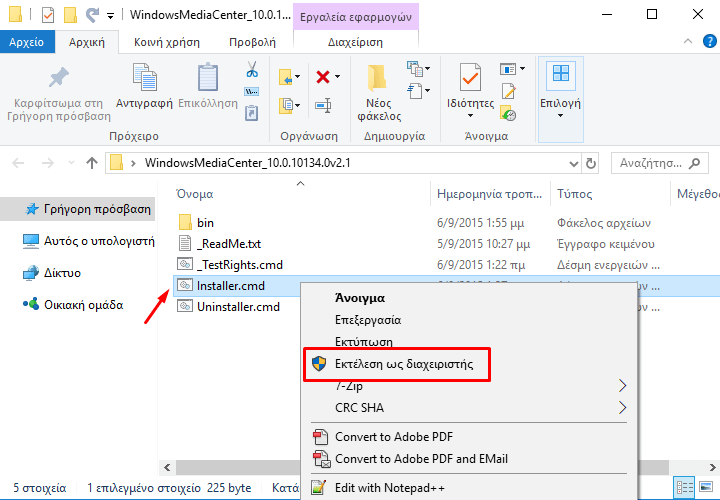The height and width of the screenshot is (500, 720).
Task: Switch to Large icons view in status bar
Action: 706,487
